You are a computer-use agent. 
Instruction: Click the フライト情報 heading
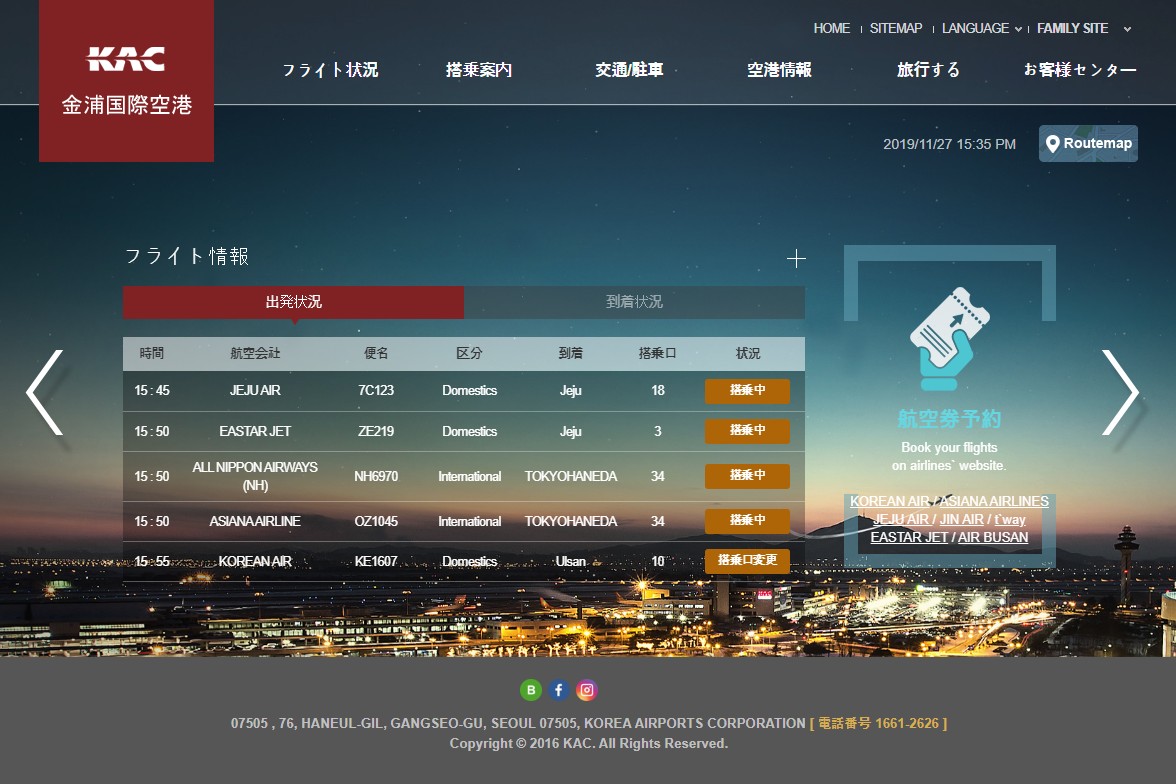[187, 257]
